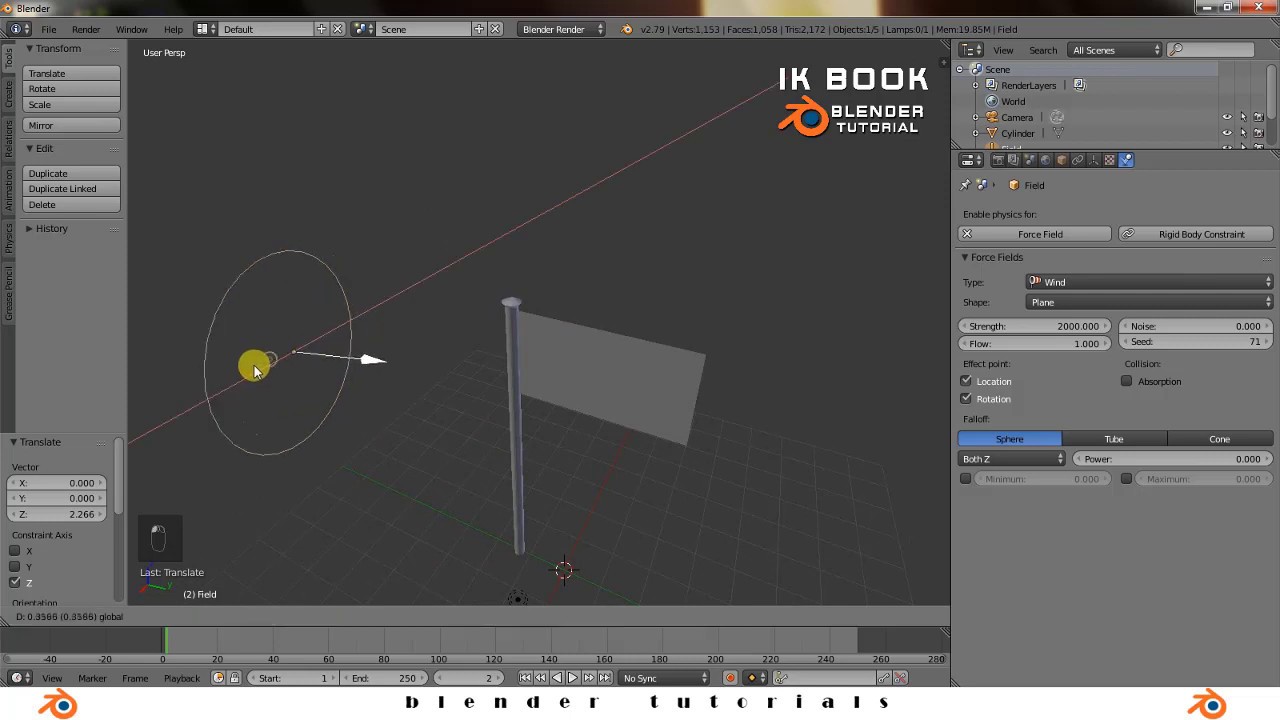Open the Window menu
Screen dimensions: 1280x720
pyautogui.click(x=131, y=30)
